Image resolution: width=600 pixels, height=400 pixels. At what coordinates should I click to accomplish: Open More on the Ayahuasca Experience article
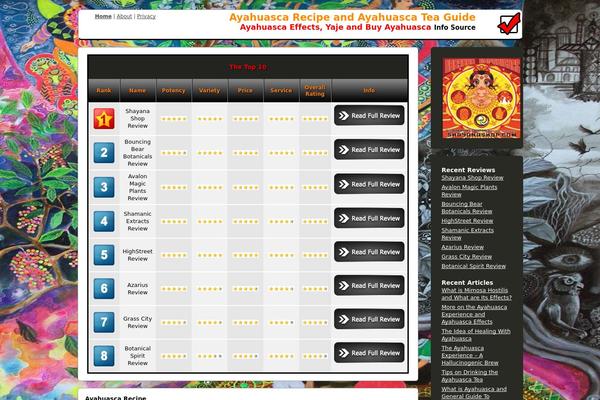pos(474,314)
